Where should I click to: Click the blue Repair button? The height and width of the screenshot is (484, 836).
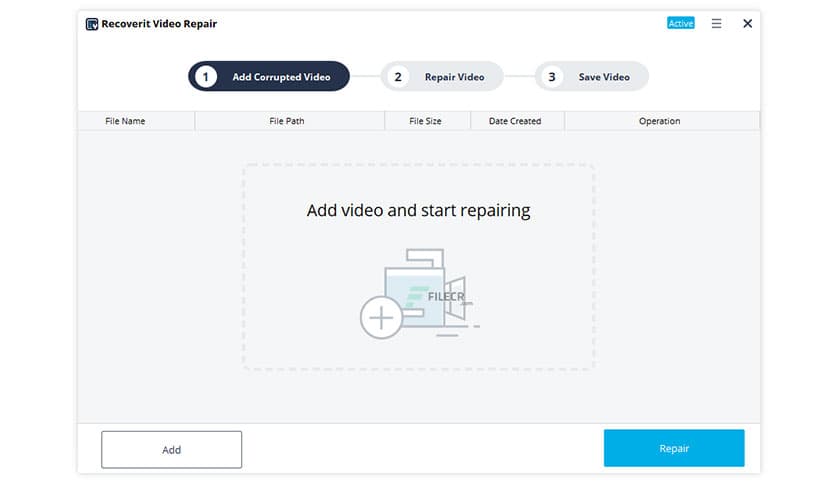674,448
